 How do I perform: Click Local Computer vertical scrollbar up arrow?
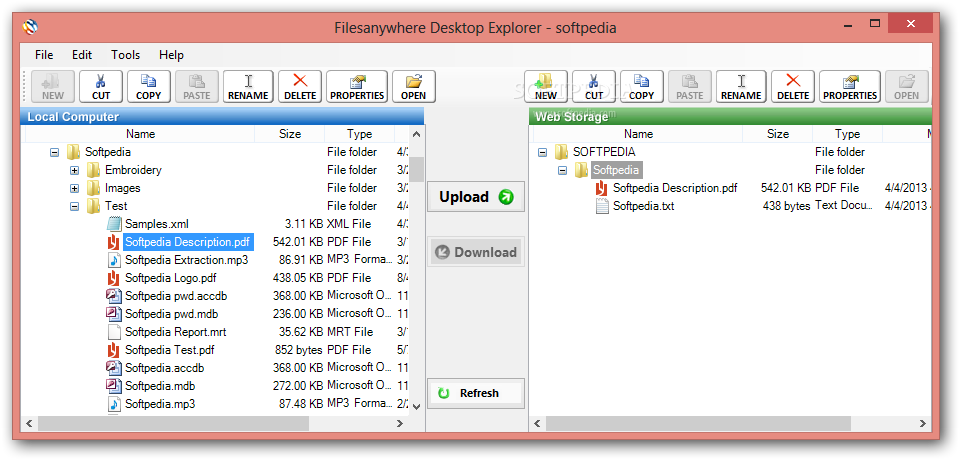coord(416,134)
